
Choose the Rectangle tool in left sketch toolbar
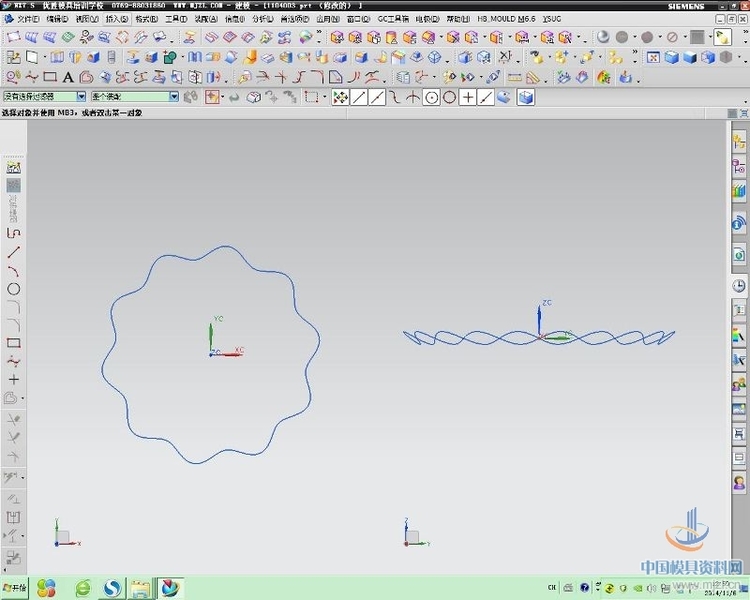[14, 343]
